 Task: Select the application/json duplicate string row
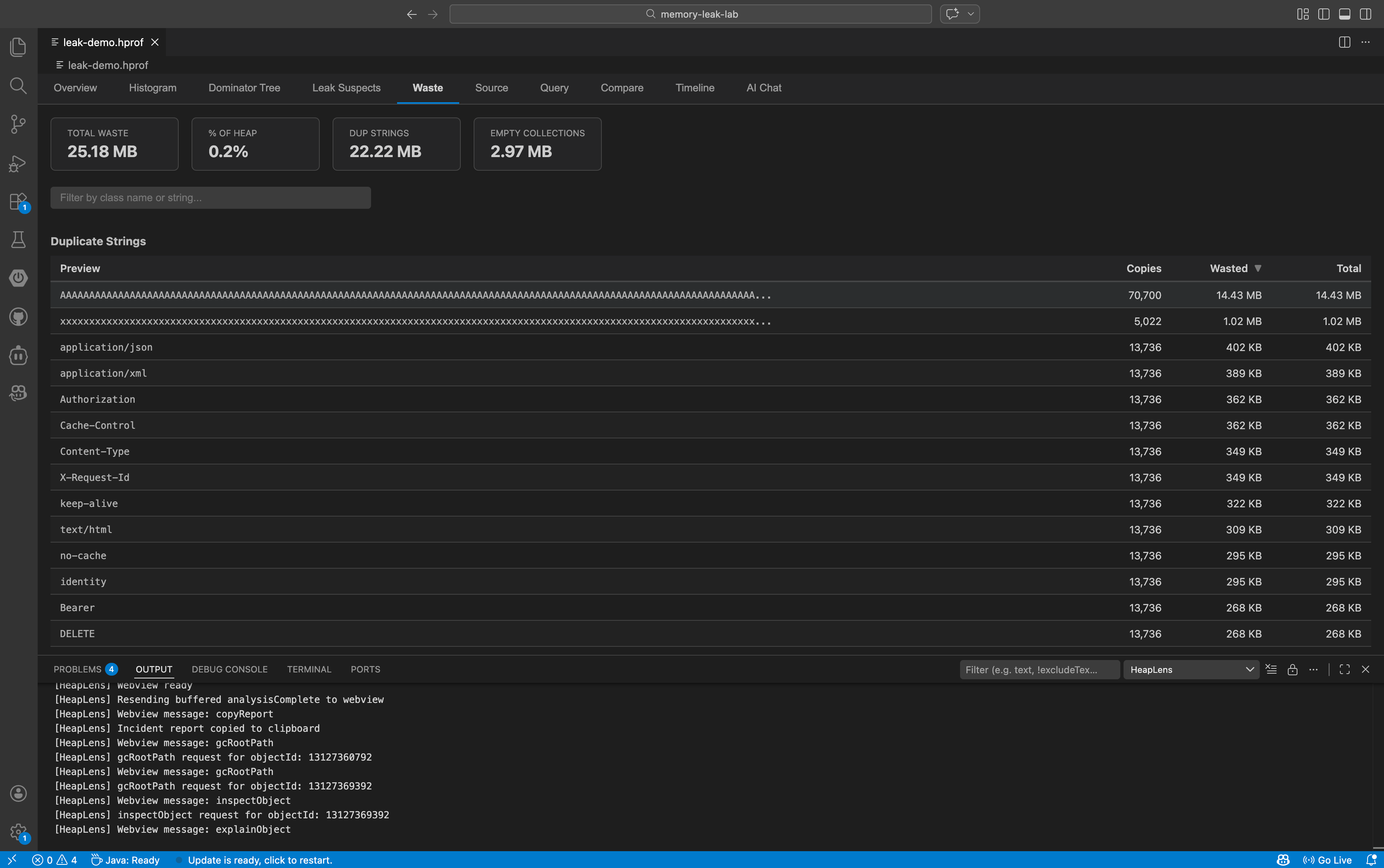pyautogui.click(x=106, y=347)
